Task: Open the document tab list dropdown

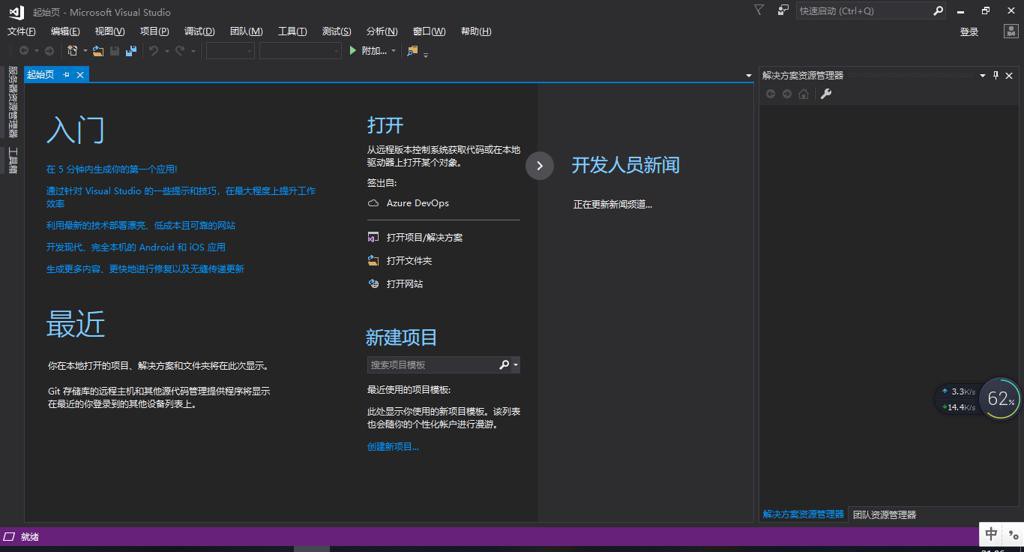Action: (x=748, y=76)
